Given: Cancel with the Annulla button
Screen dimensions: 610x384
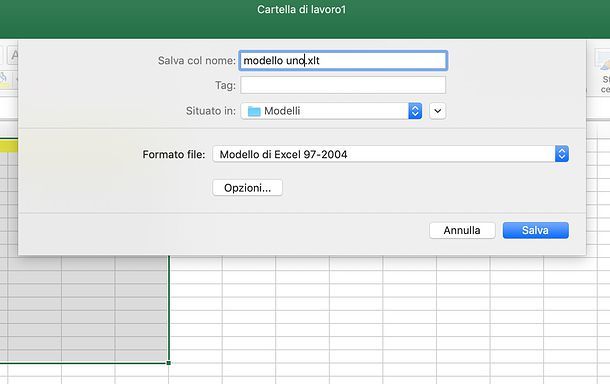Looking at the screenshot, I should click(462, 230).
